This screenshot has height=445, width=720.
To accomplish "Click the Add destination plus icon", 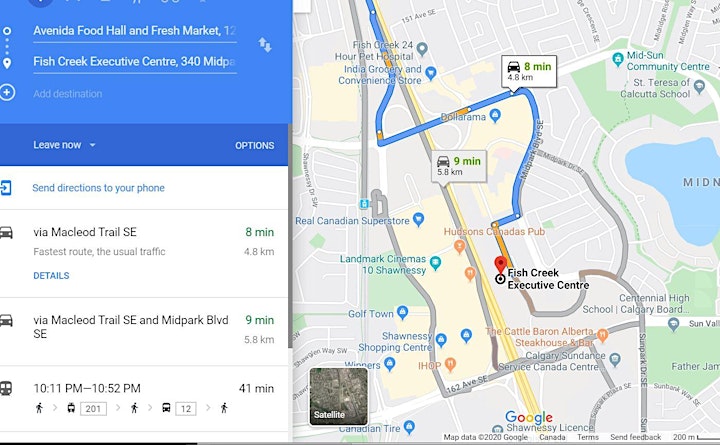I will [7, 92].
